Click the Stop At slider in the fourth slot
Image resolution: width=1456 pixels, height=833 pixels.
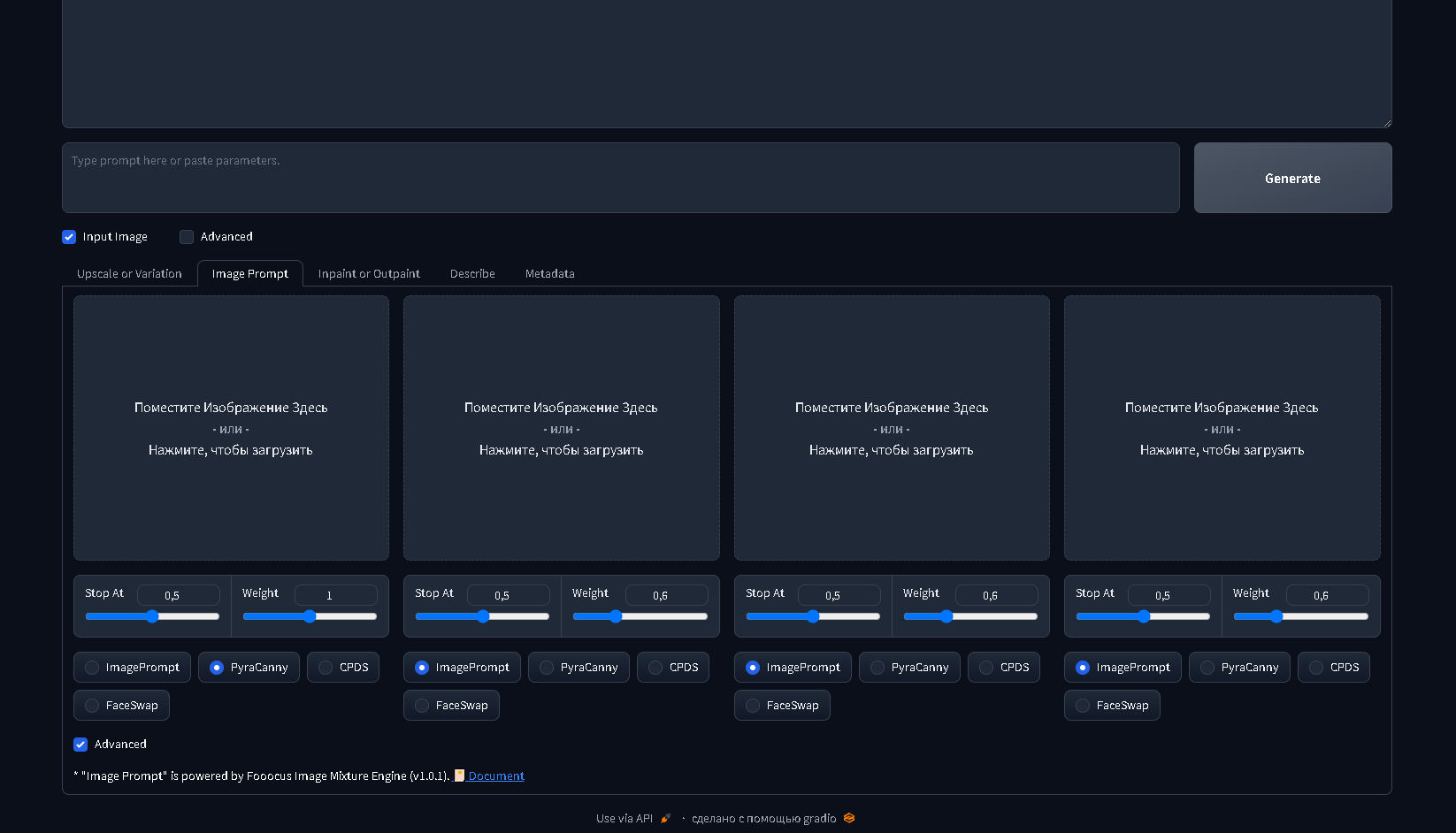[x=1143, y=616]
